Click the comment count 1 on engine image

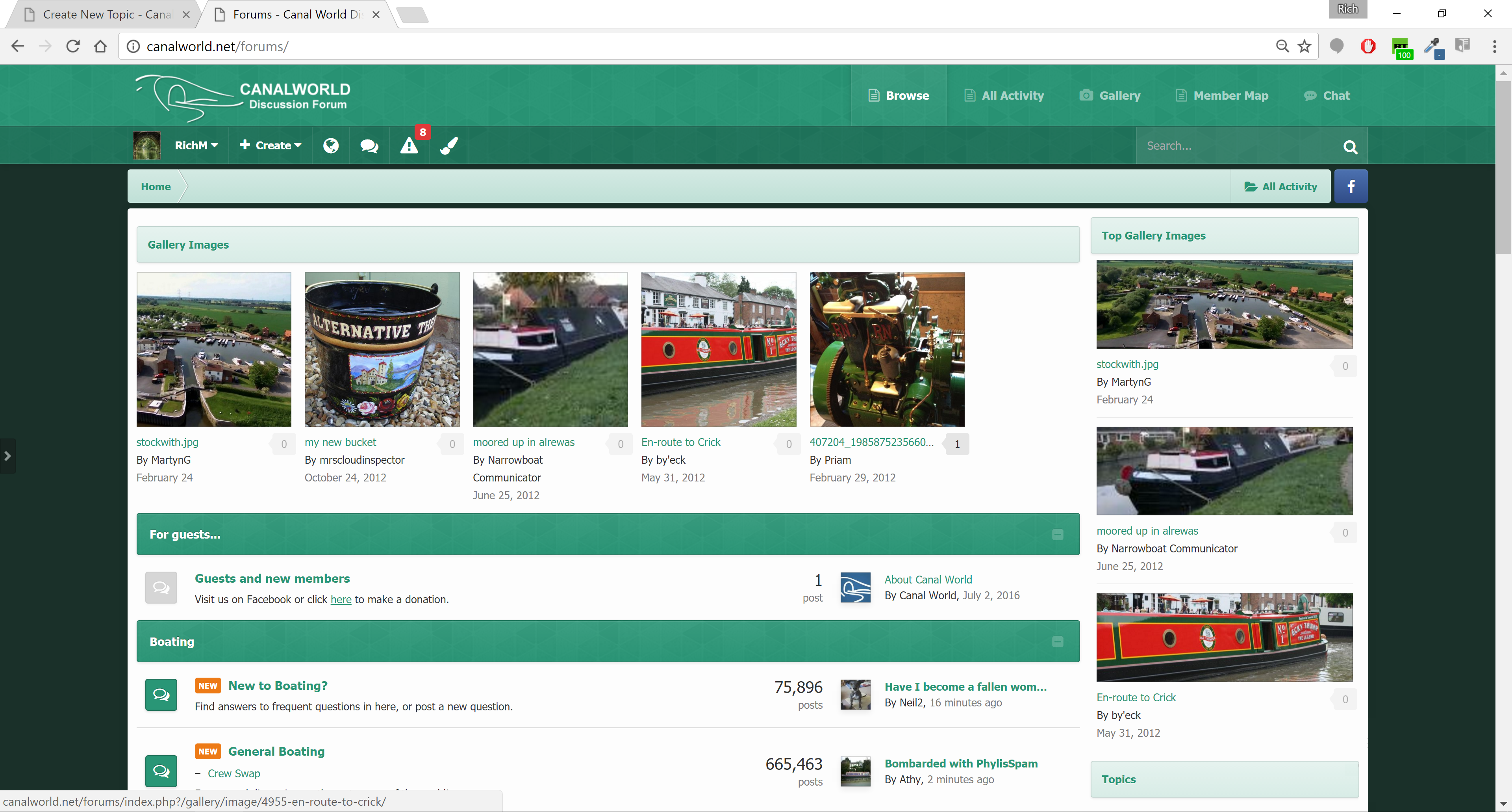click(x=957, y=444)
